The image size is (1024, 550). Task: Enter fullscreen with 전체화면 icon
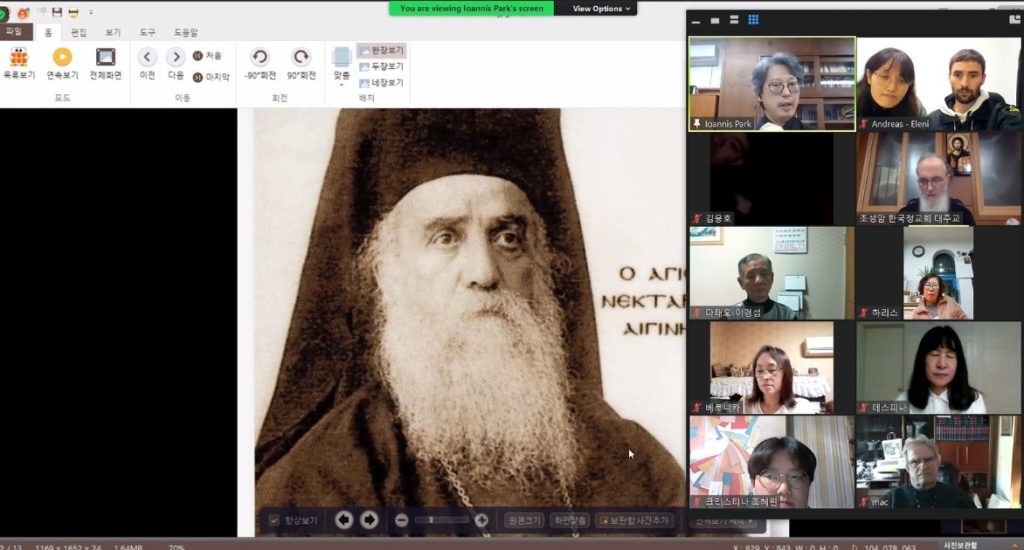click(x=105, y=59)
